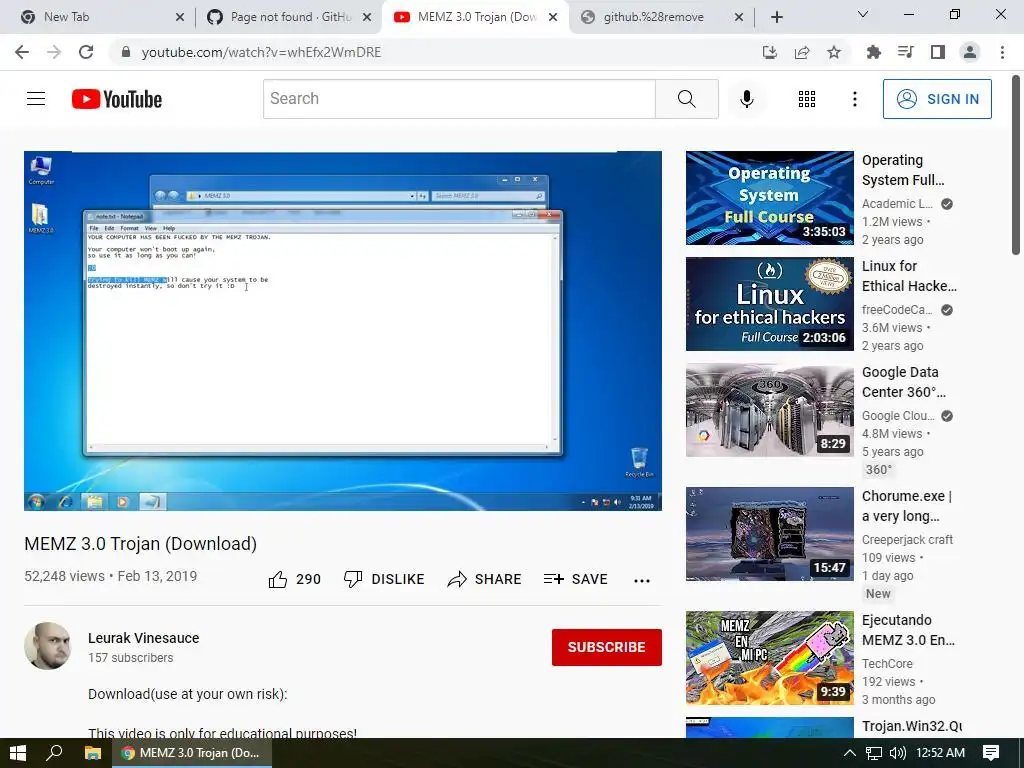Open the YouTube apps grid

[x=807, y=99]
